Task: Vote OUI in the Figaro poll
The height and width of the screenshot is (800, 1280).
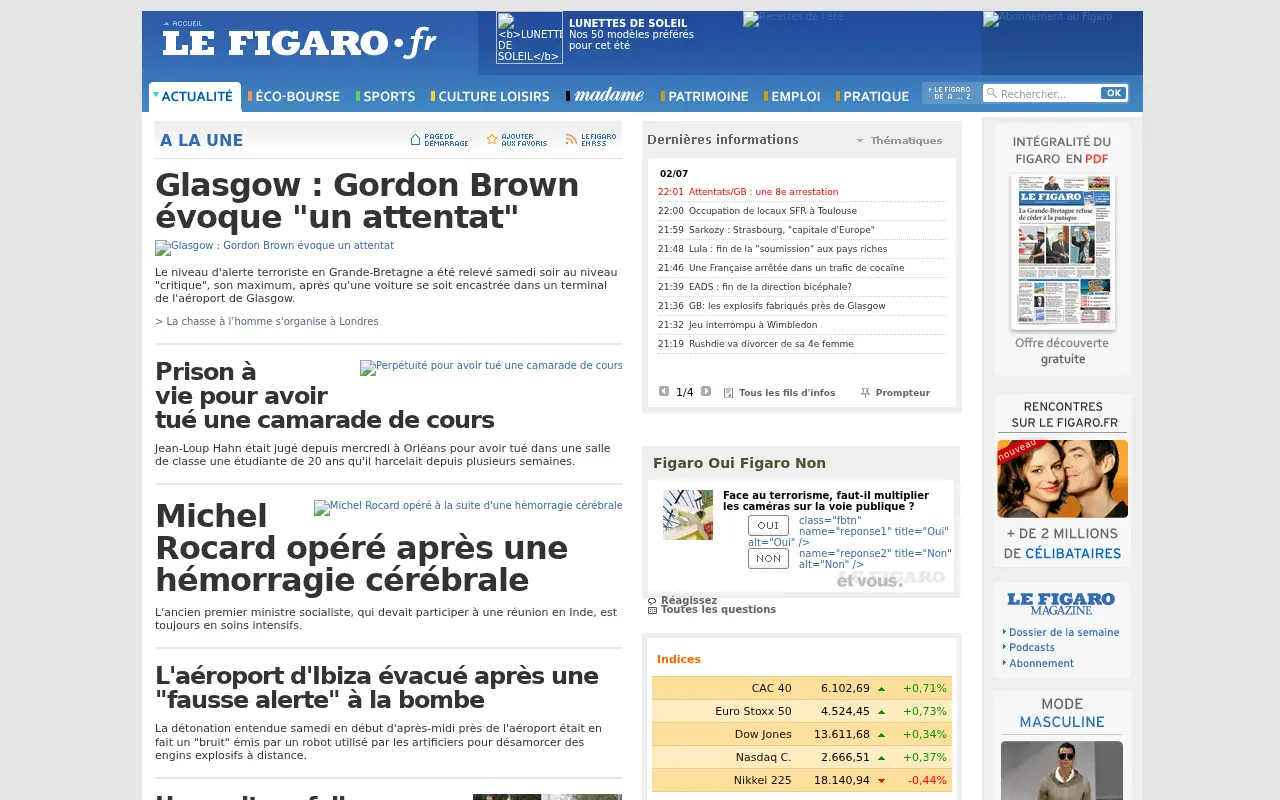Action: tap(768, 525)
